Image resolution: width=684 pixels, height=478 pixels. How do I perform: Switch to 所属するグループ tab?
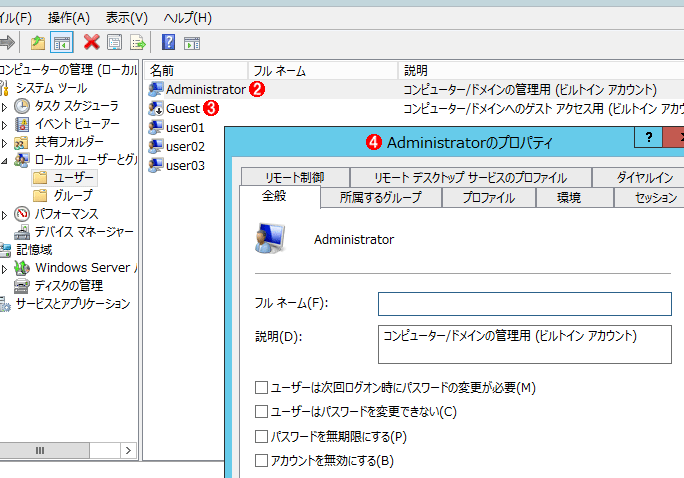380,198
